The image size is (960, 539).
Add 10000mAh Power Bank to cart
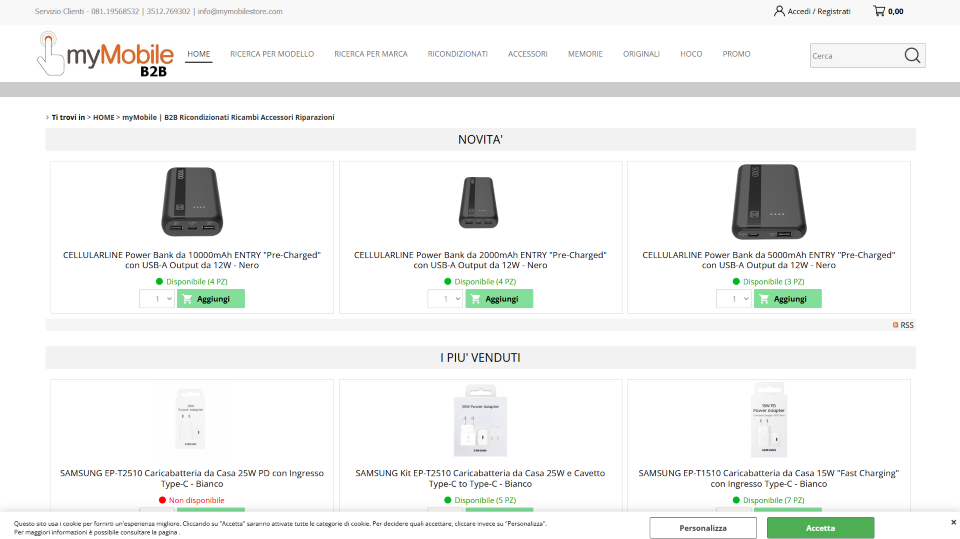(211, 299)
